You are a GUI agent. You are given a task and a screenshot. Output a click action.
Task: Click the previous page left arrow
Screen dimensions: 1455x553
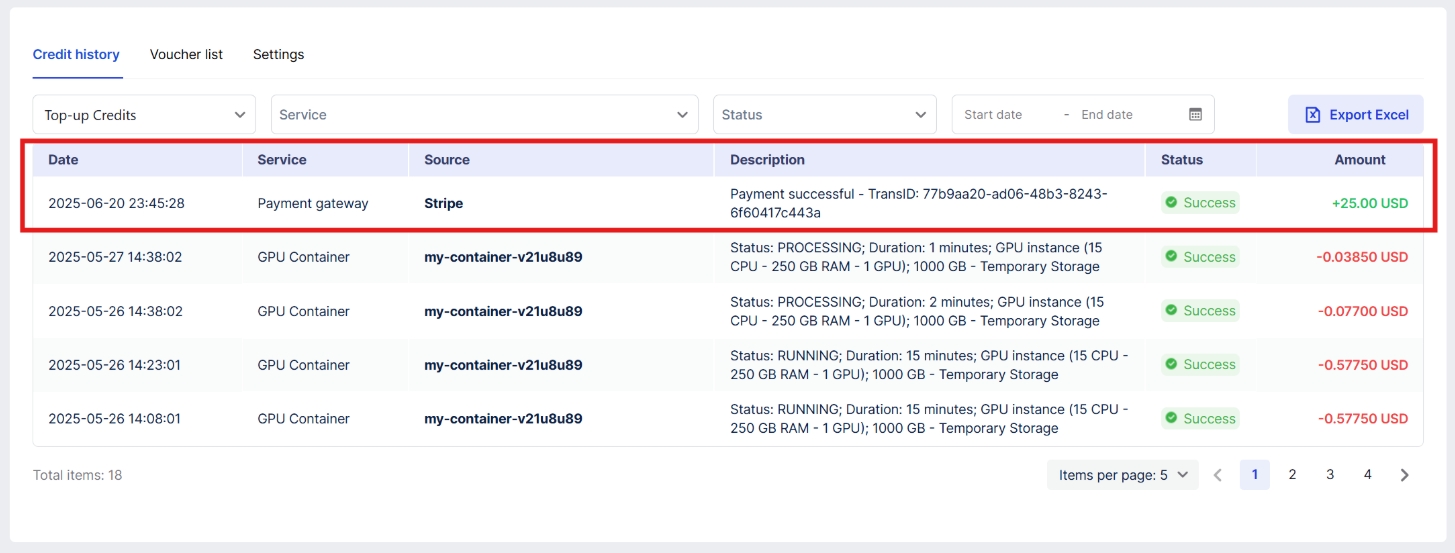(x=1218, y=475)
